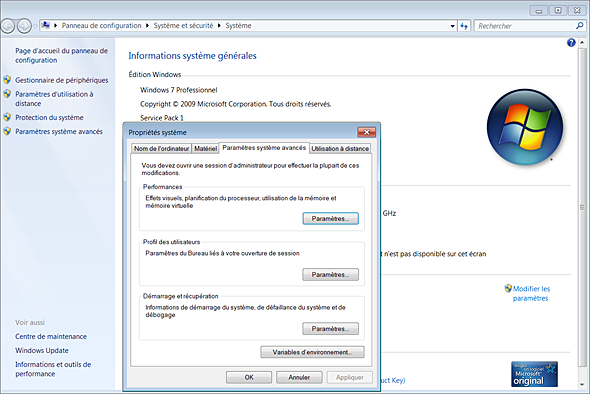Confirm with OK button
The height and width of the screenshot is (394, 590).
click(x=249, y=377)
